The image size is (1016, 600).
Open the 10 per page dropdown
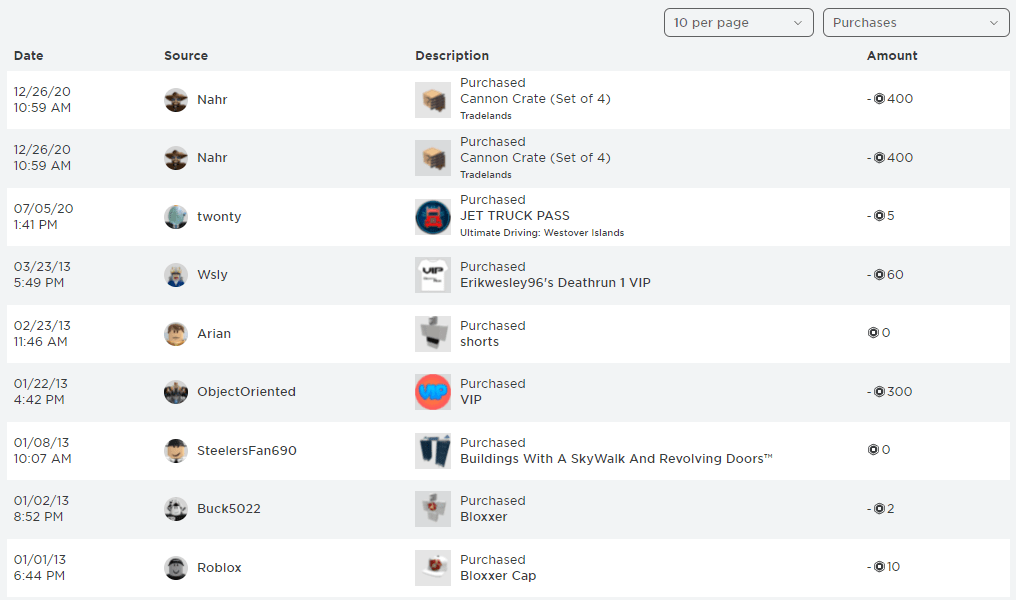738,23
